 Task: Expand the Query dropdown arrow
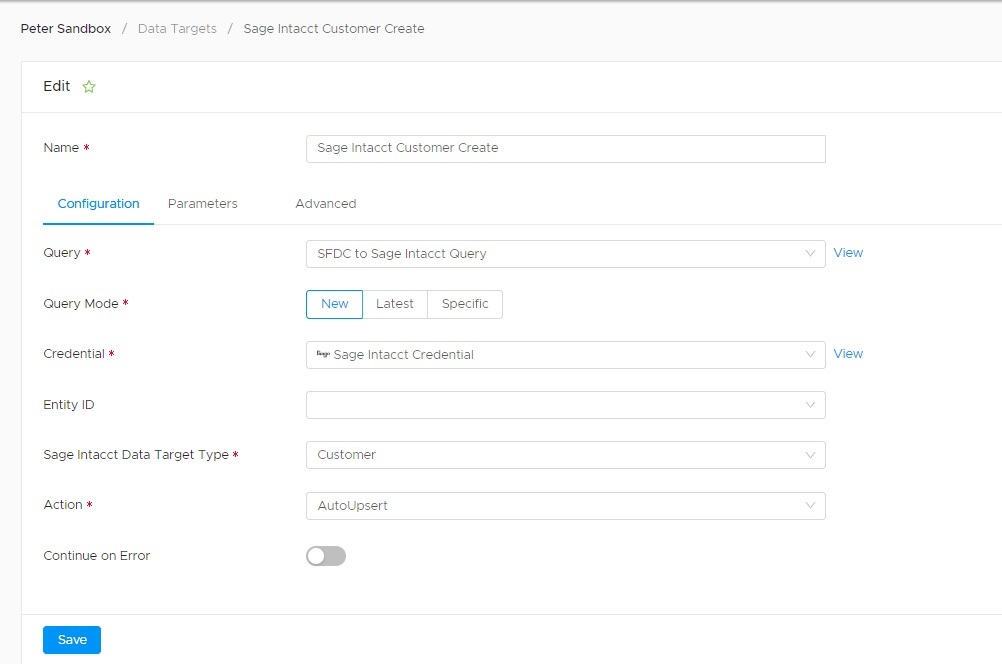click(810, 254)
